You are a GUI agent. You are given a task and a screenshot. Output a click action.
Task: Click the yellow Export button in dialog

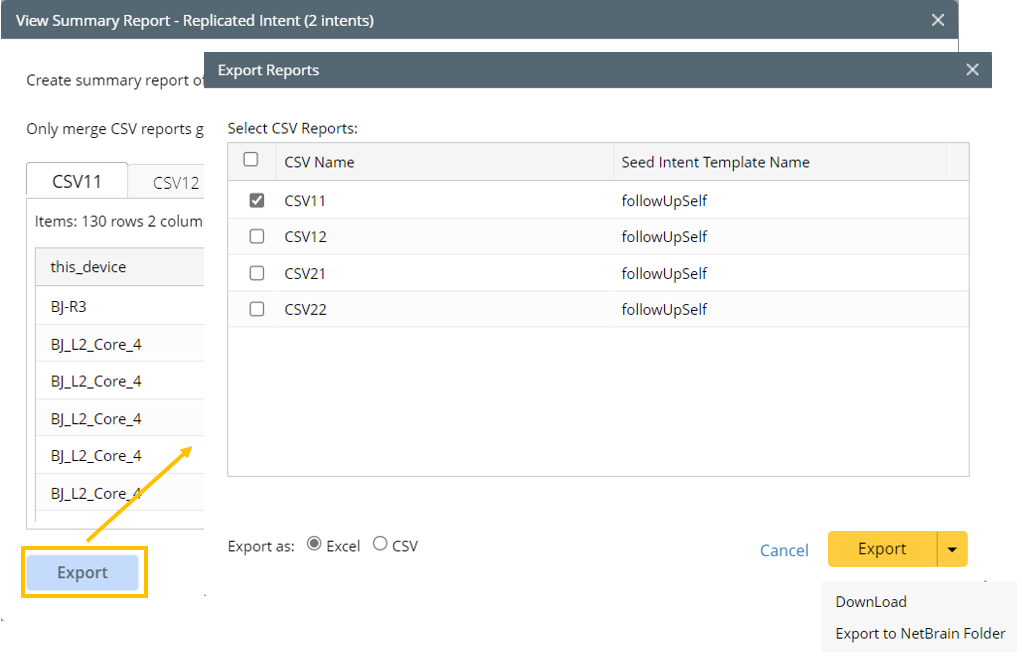pos(882,549)
